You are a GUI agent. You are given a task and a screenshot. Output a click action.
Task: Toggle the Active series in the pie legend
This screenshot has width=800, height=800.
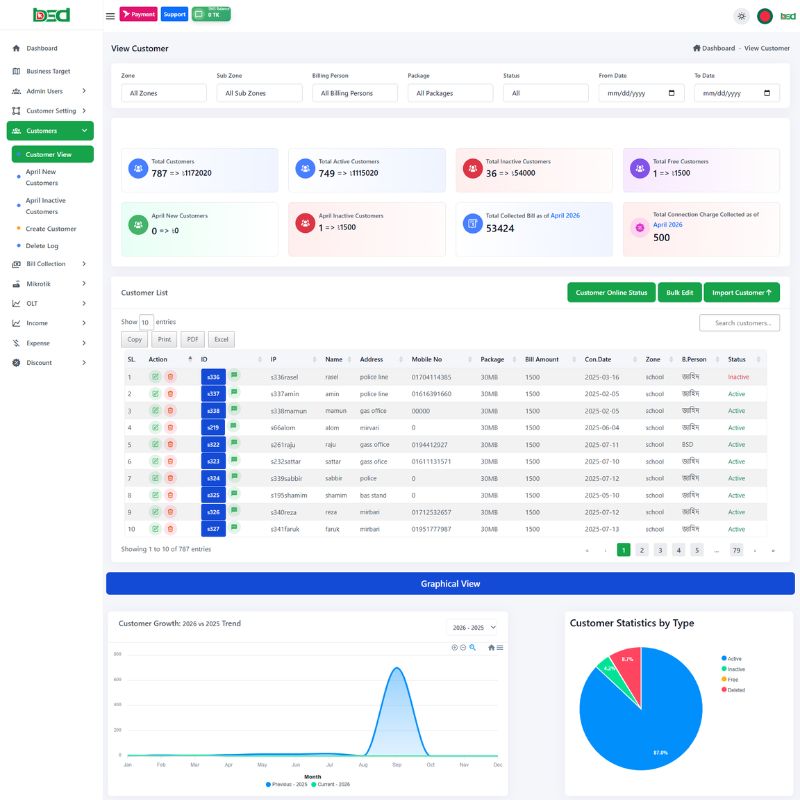pos(732,659)
